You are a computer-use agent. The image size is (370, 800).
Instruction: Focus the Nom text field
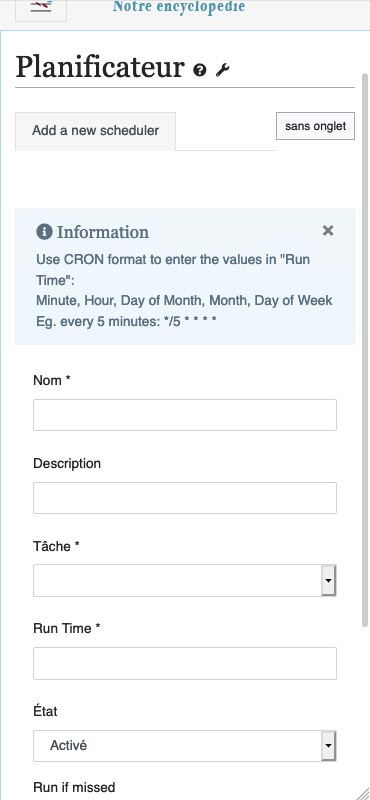pos(185,415)
